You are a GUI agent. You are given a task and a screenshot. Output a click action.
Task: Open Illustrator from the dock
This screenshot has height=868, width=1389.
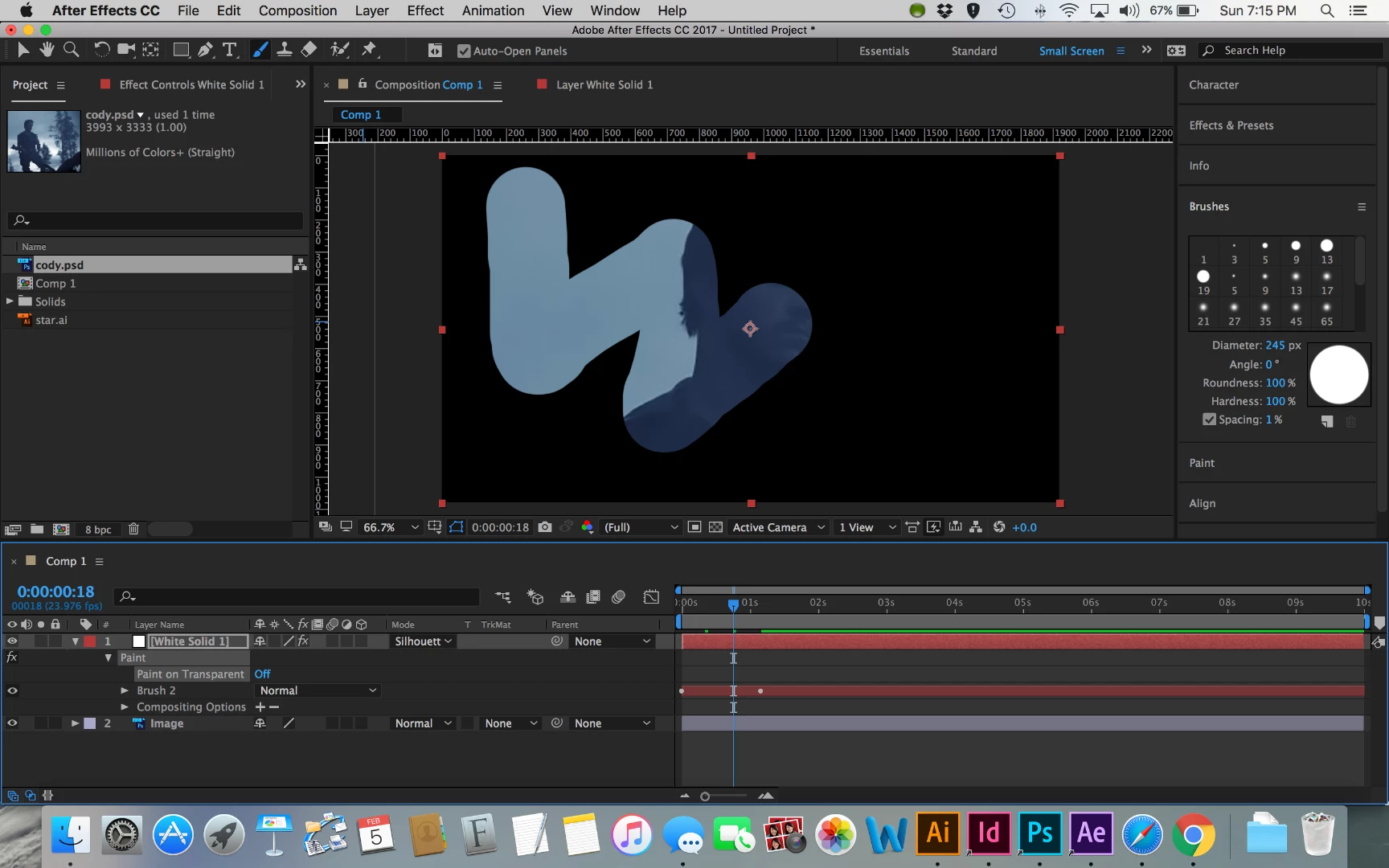[x=938, y=834]
